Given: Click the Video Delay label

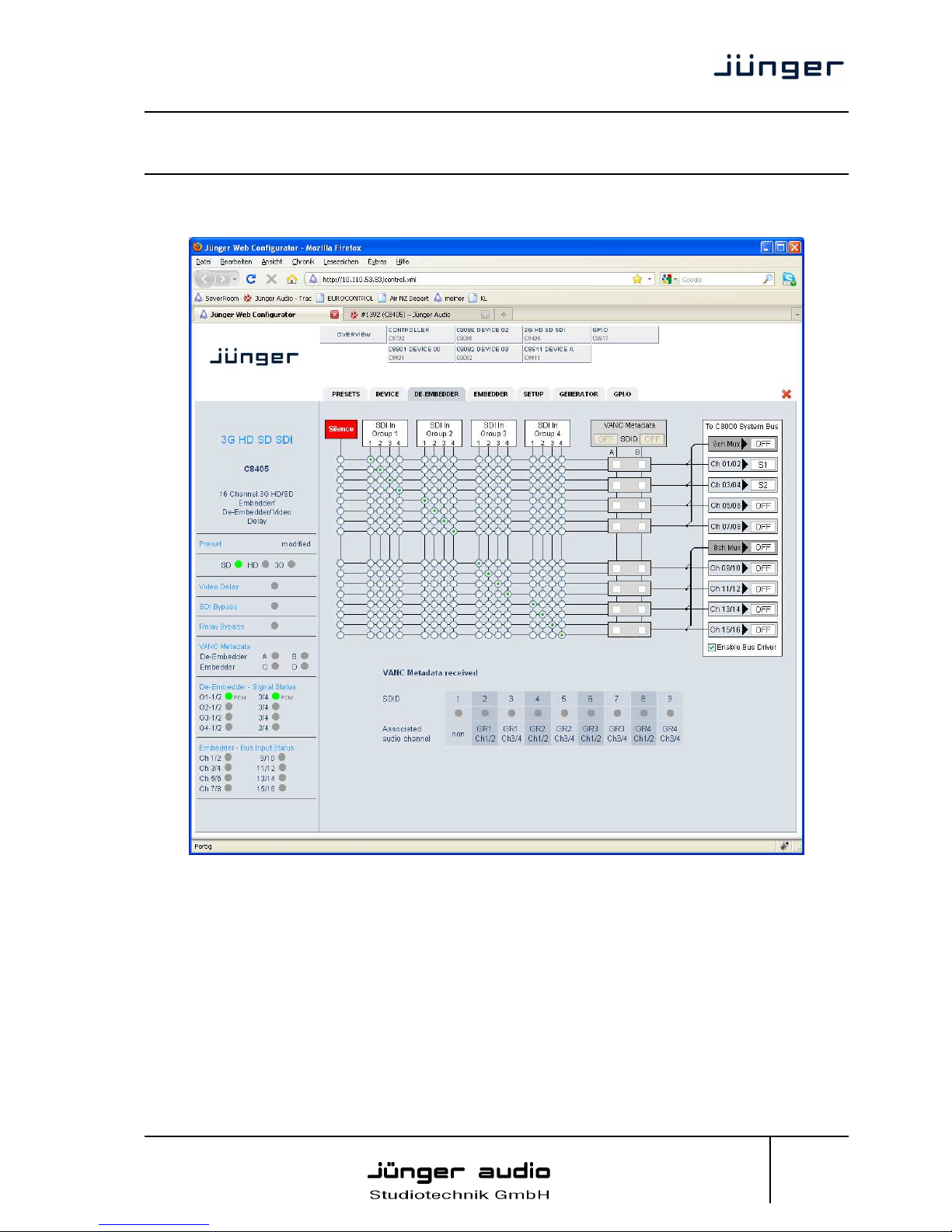Looking at the screenshot, I should tap(219, 587).
